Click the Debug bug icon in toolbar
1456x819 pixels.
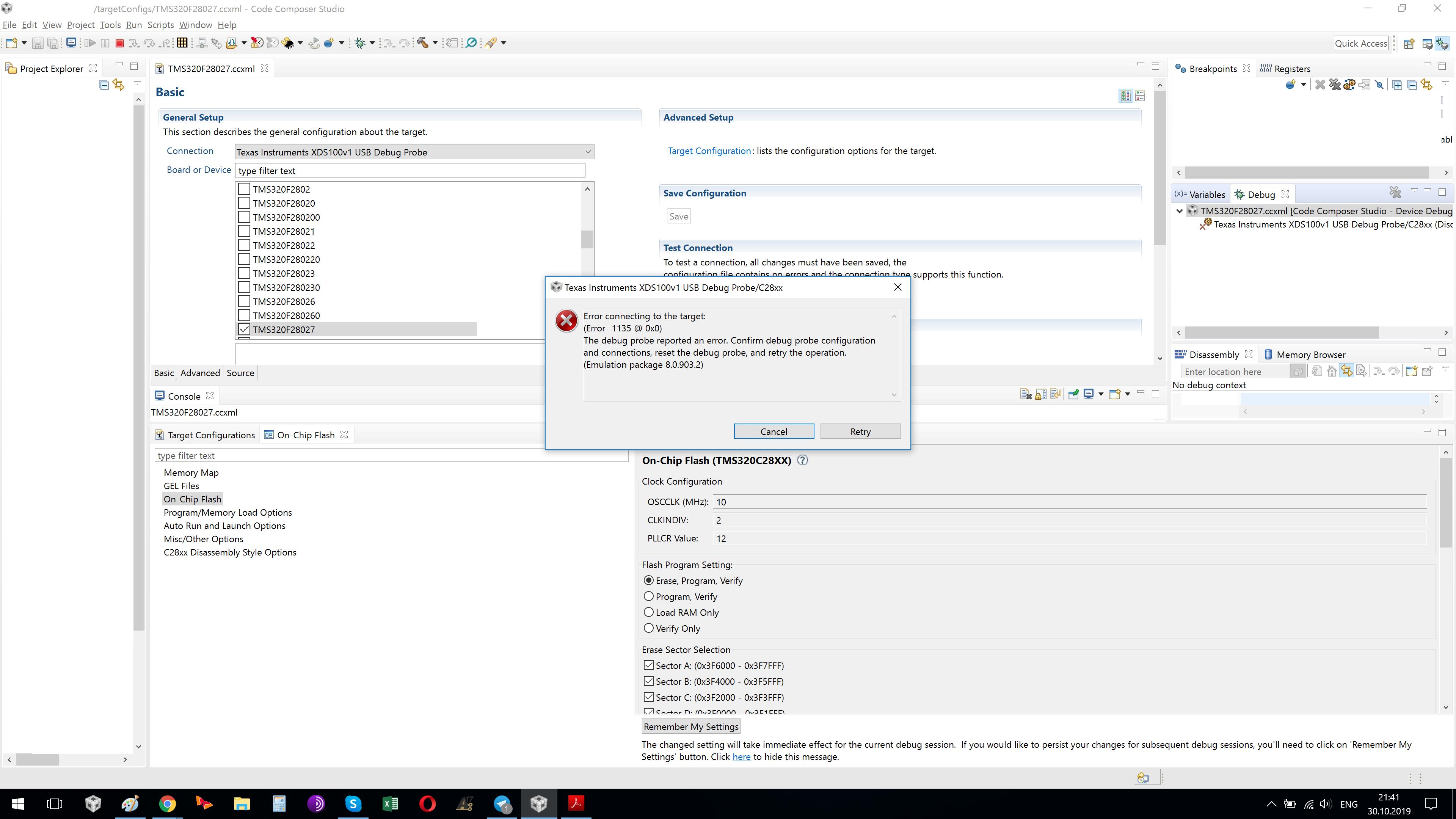coord(360,43)
